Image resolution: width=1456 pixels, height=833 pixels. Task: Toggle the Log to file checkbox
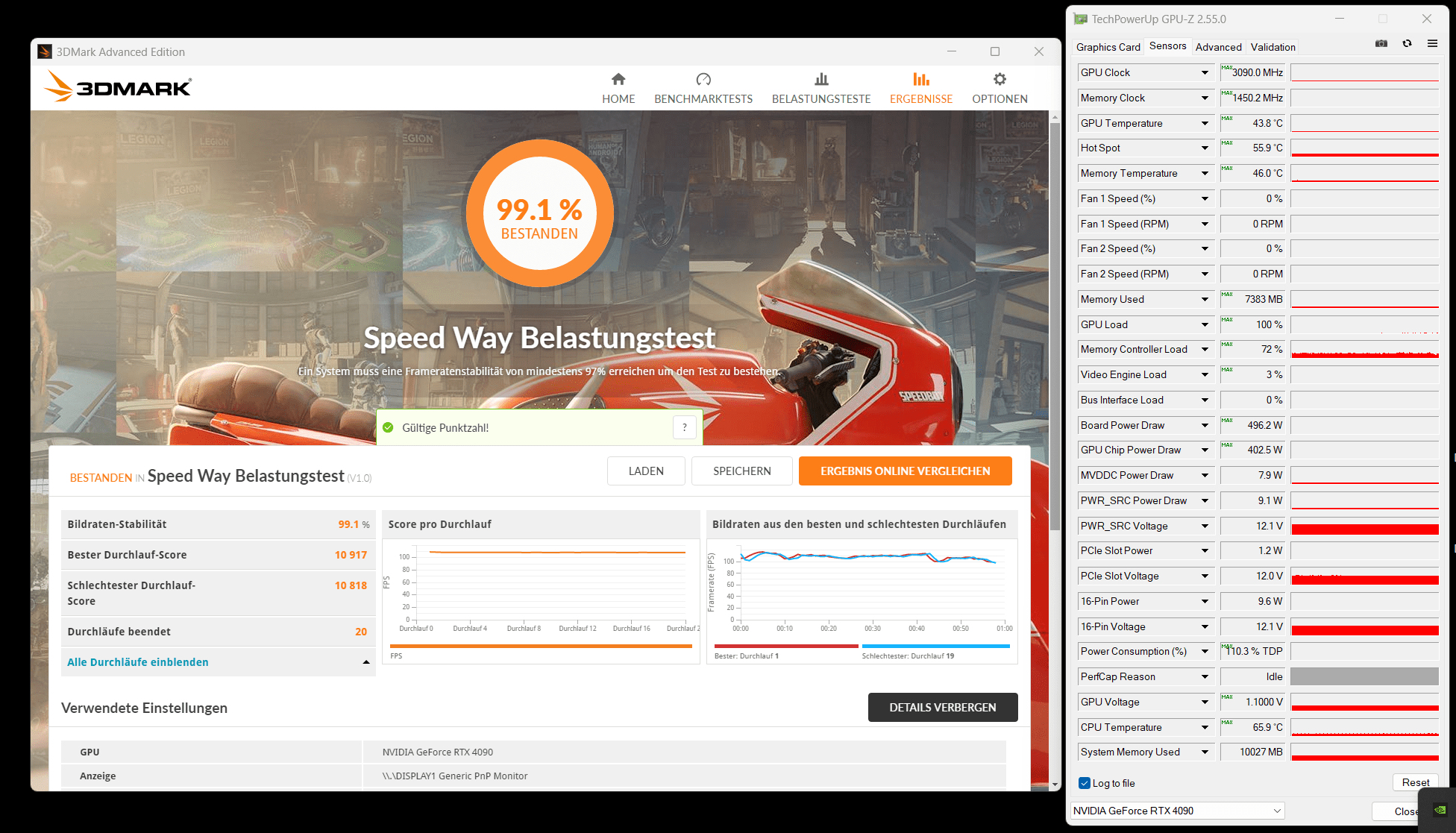(x=1085, y=783)
